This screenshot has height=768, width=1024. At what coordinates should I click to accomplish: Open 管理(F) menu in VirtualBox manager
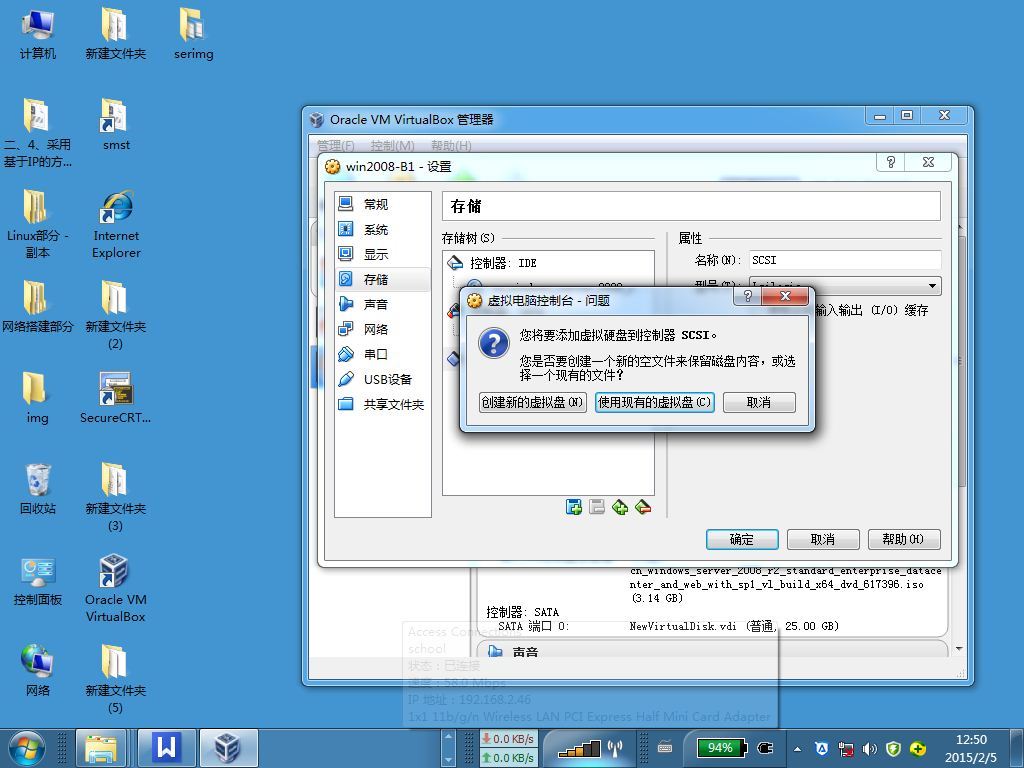[336, 145]
